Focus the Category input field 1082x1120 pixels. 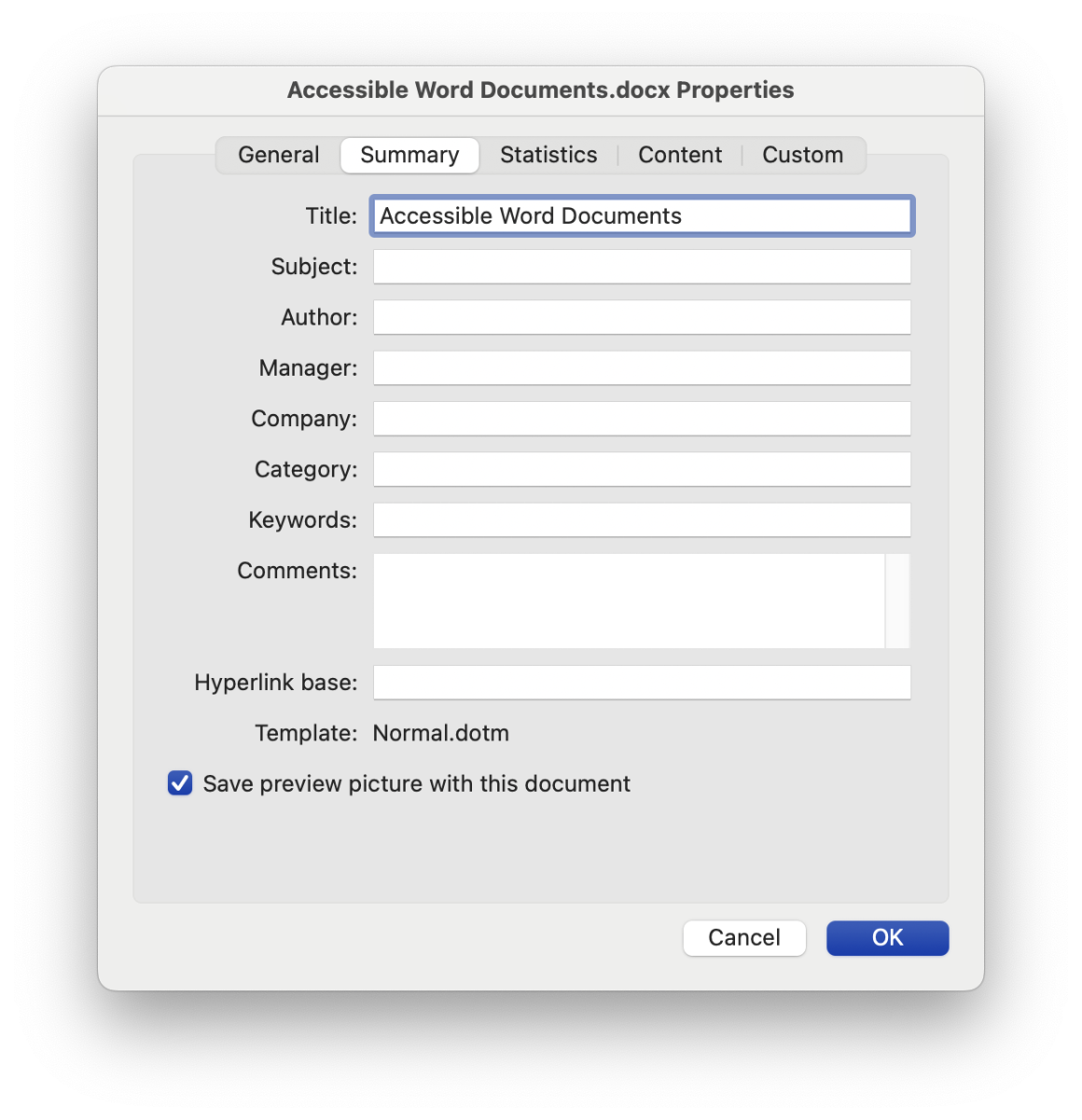click(641, 469)
